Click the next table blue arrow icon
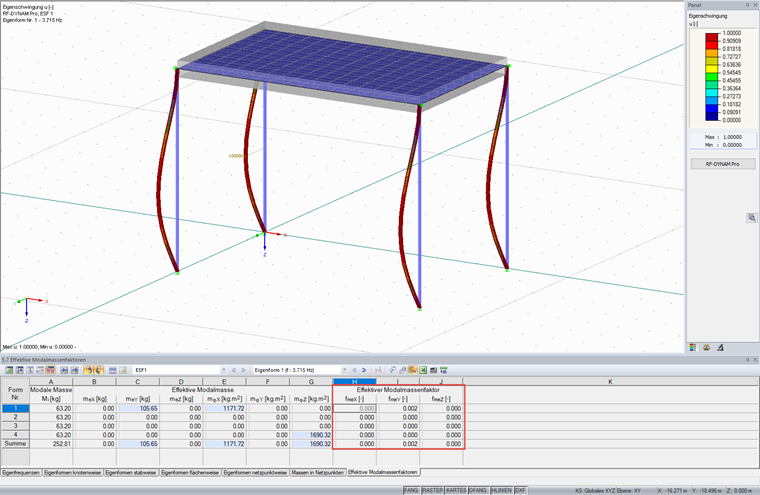This screenshot has width=760, height=495. (x=75, y=370)
